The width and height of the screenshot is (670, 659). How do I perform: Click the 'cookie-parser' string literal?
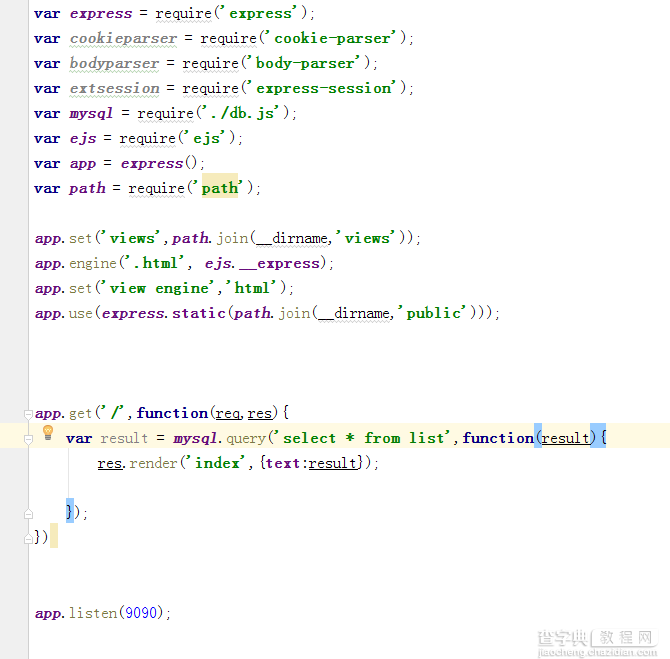click(332, 38)
